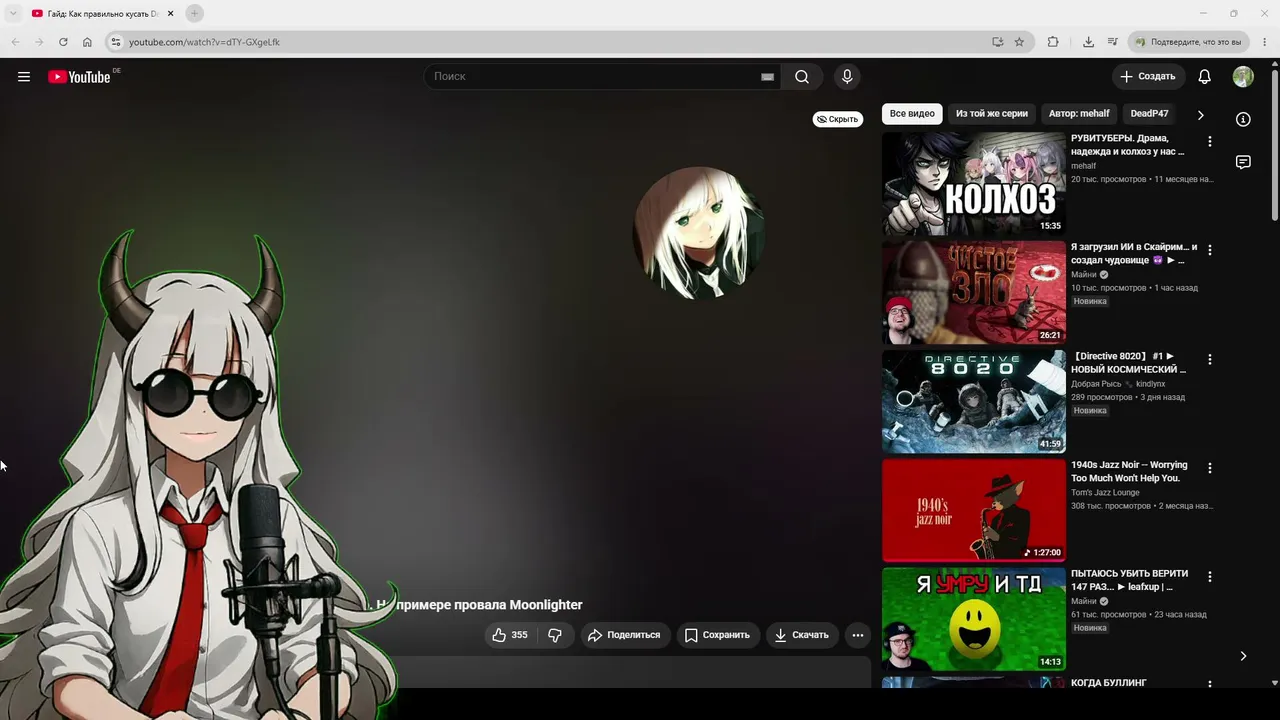Open the КОЛХОЗ video thumbnail
1280x720 pixels.
[974, 184]
